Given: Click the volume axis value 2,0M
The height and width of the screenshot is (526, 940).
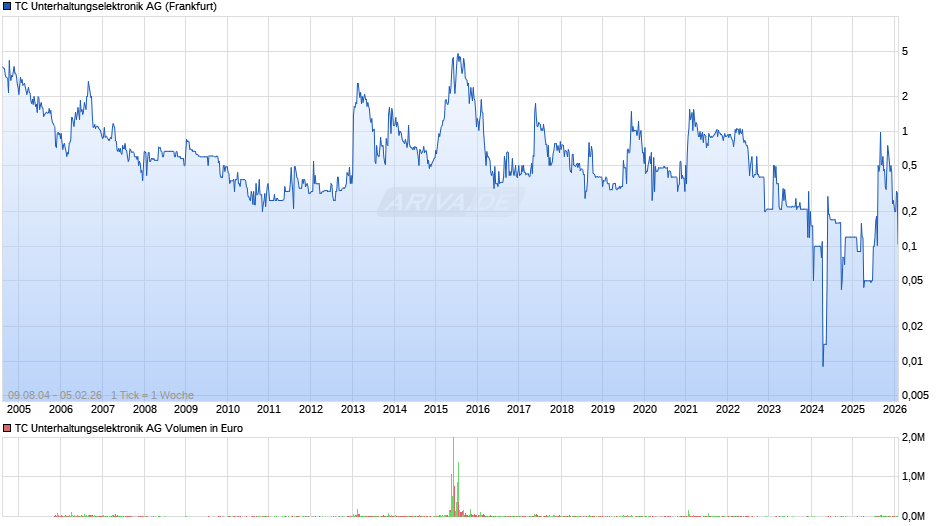Looking at the screenshot, I should pyautogui.click(x=914, y=438).
